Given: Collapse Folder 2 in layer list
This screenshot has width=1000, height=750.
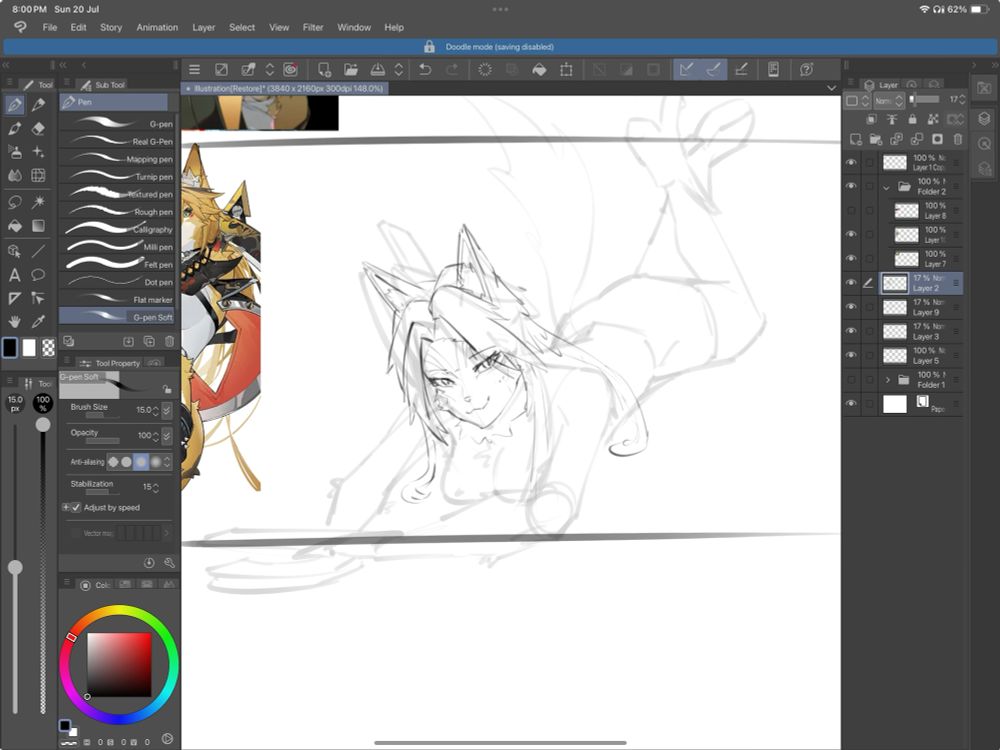Looking at the screenshot, I should (x=886, y=188).
